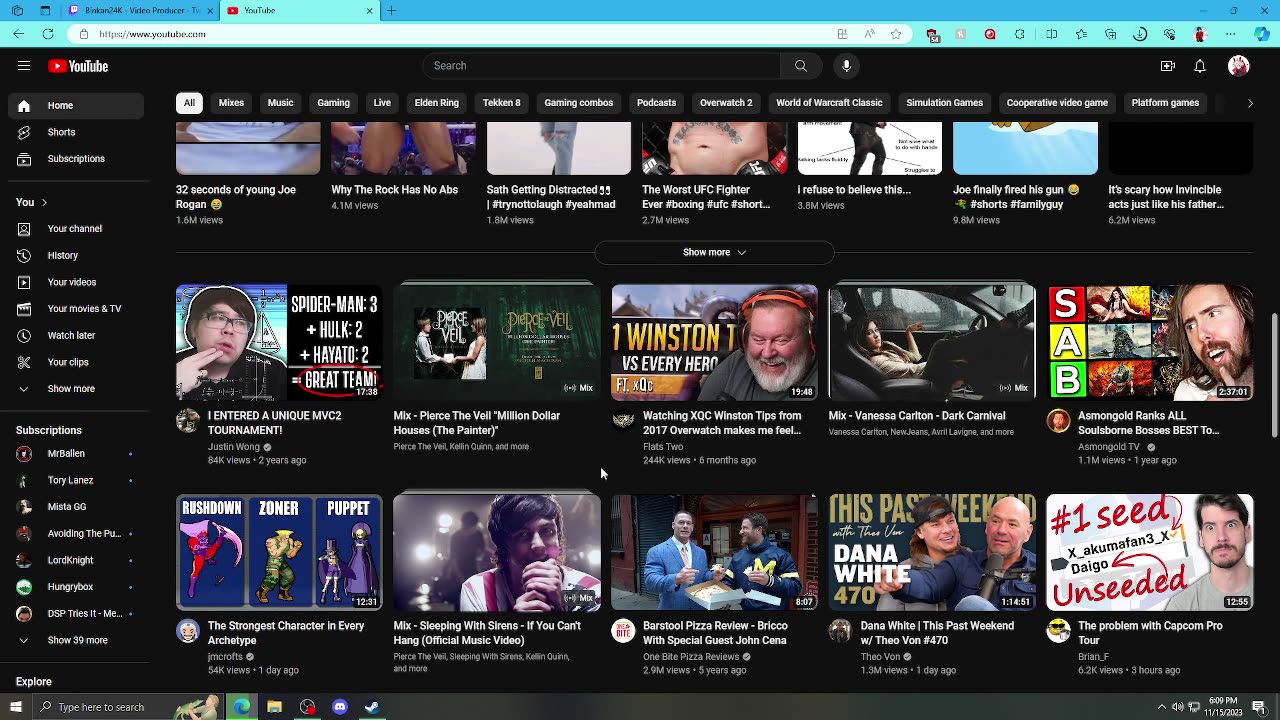Click the Windows Start button
The image size is (1280, 720).
[15, 707]
